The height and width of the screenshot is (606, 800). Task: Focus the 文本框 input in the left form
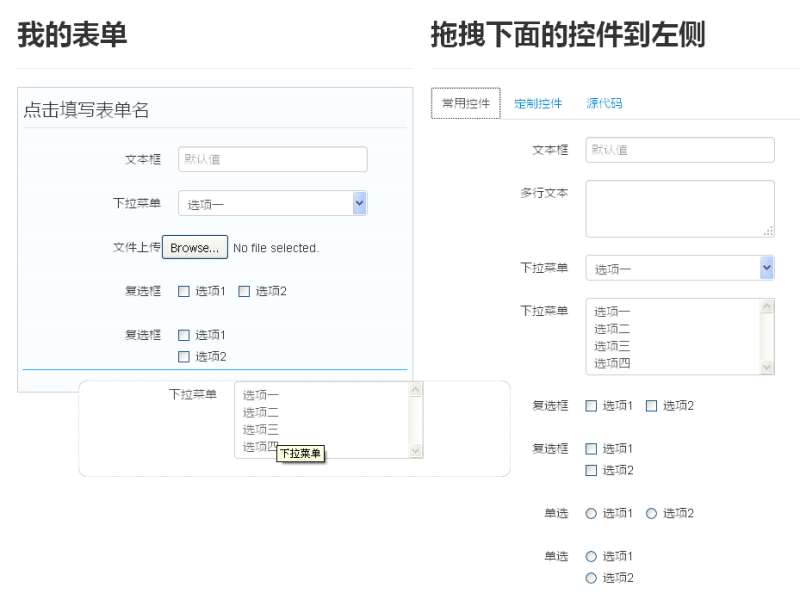click(272, 160)
